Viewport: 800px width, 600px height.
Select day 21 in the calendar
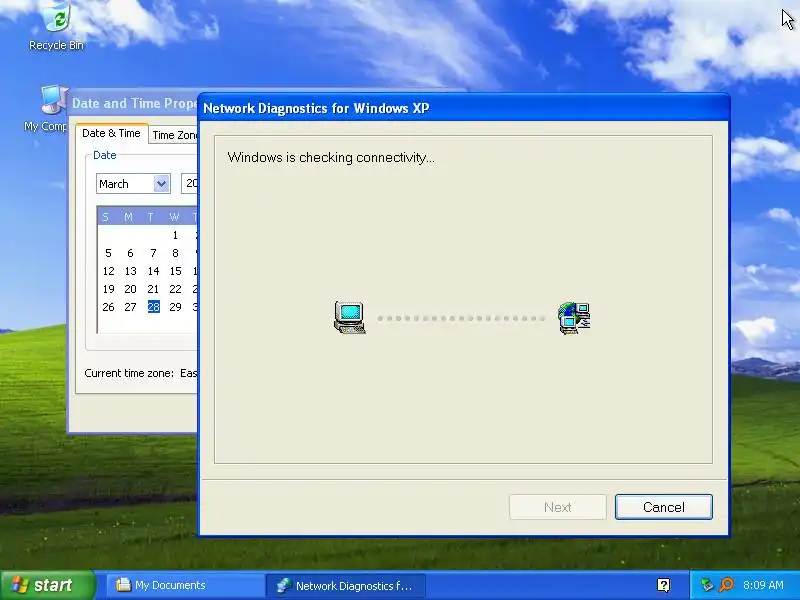153,289
